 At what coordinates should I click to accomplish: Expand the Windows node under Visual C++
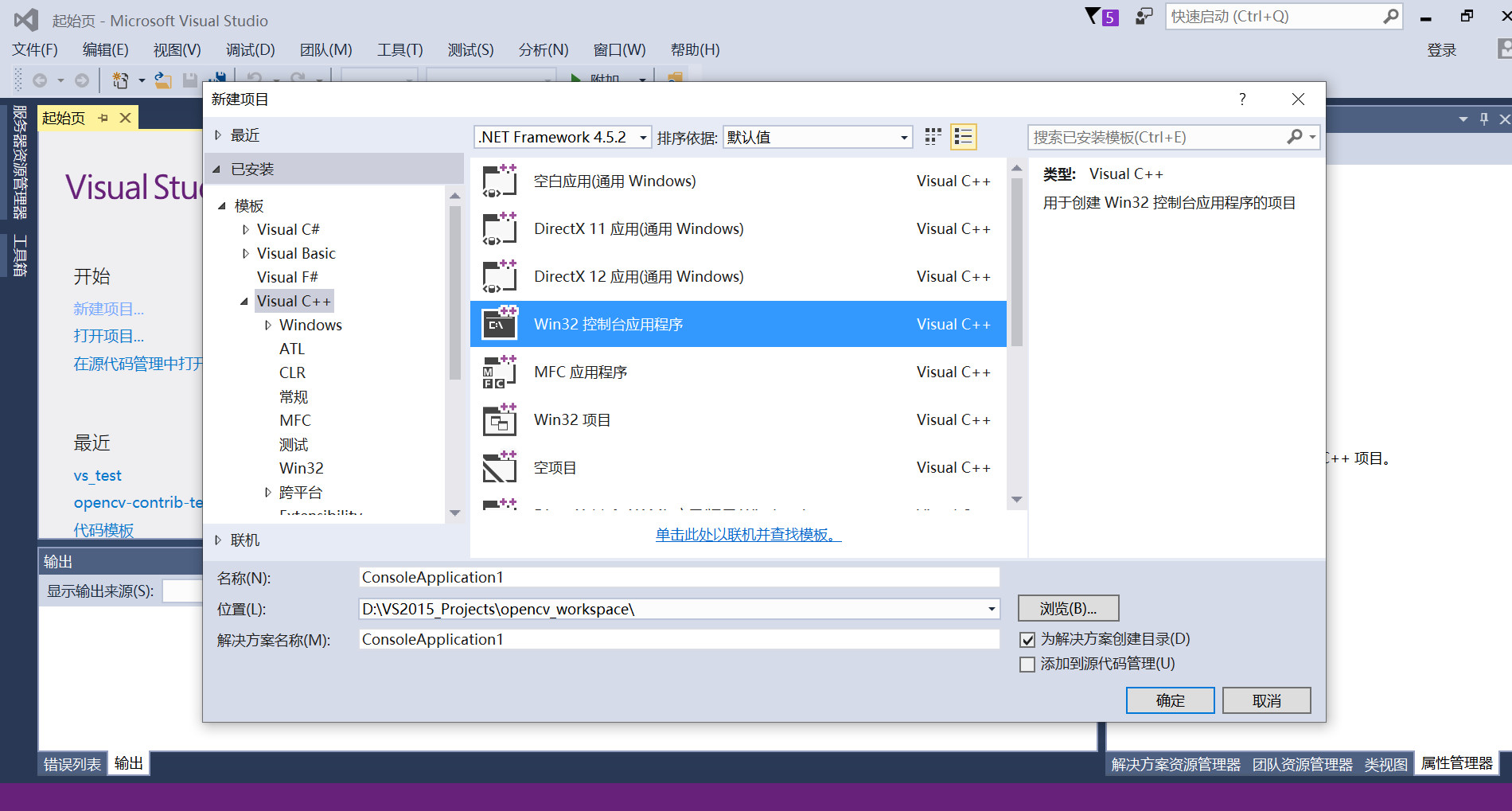click(x=268, y=324)
